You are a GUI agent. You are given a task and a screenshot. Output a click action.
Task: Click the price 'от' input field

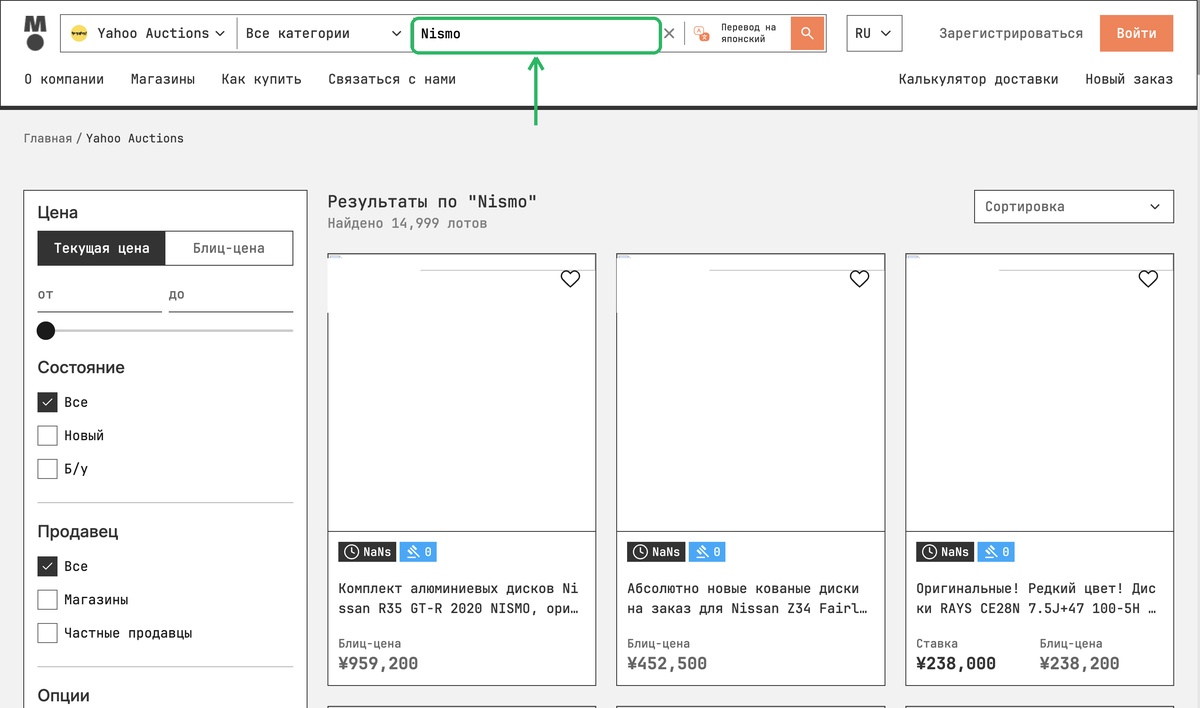[x=100, y=296]
